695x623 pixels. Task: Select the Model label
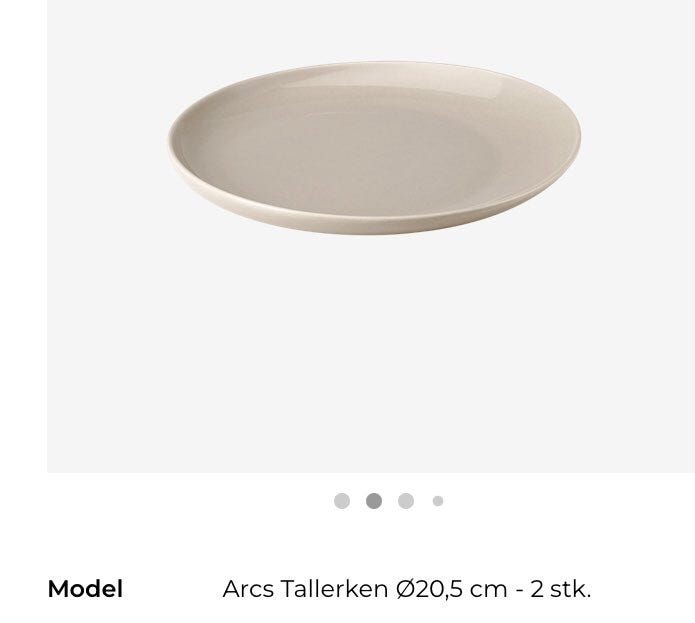click(85, 589)
